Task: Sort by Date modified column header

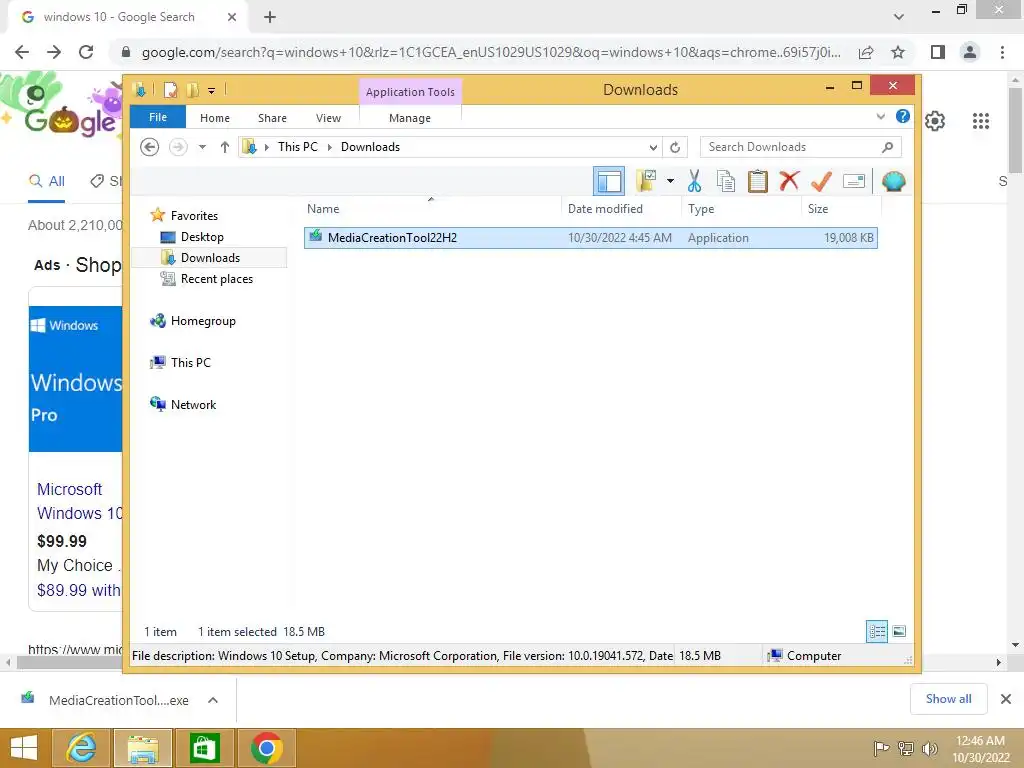Action: [x=620, y=208]
